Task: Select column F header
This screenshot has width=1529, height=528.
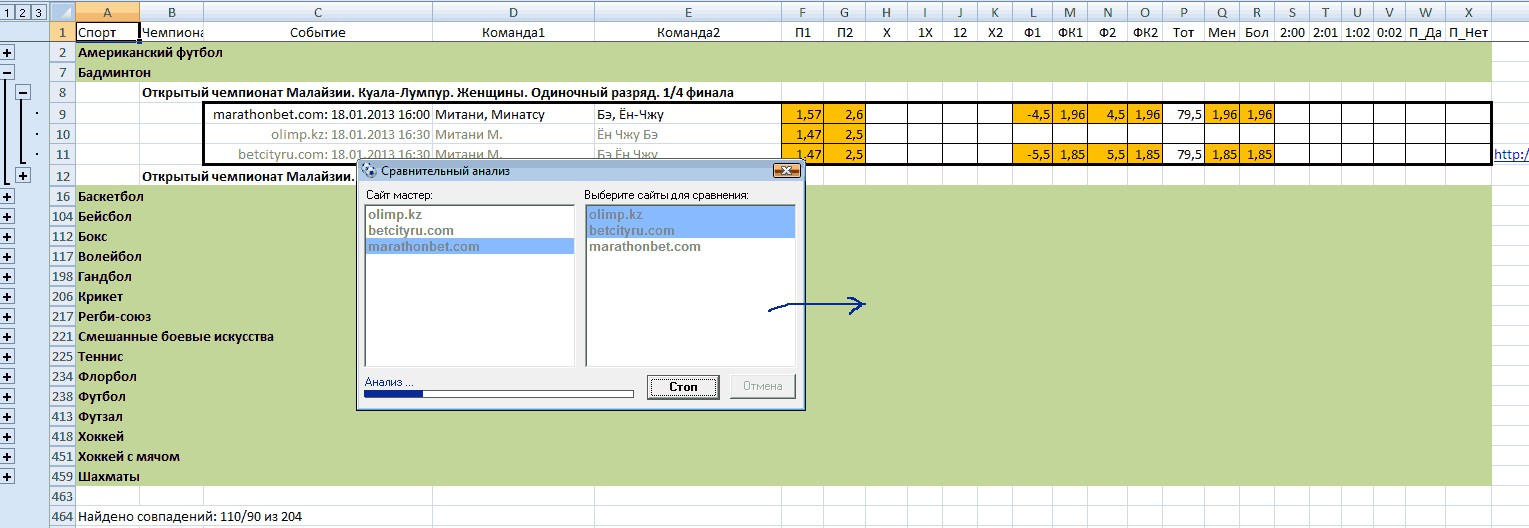Action: 803,12
